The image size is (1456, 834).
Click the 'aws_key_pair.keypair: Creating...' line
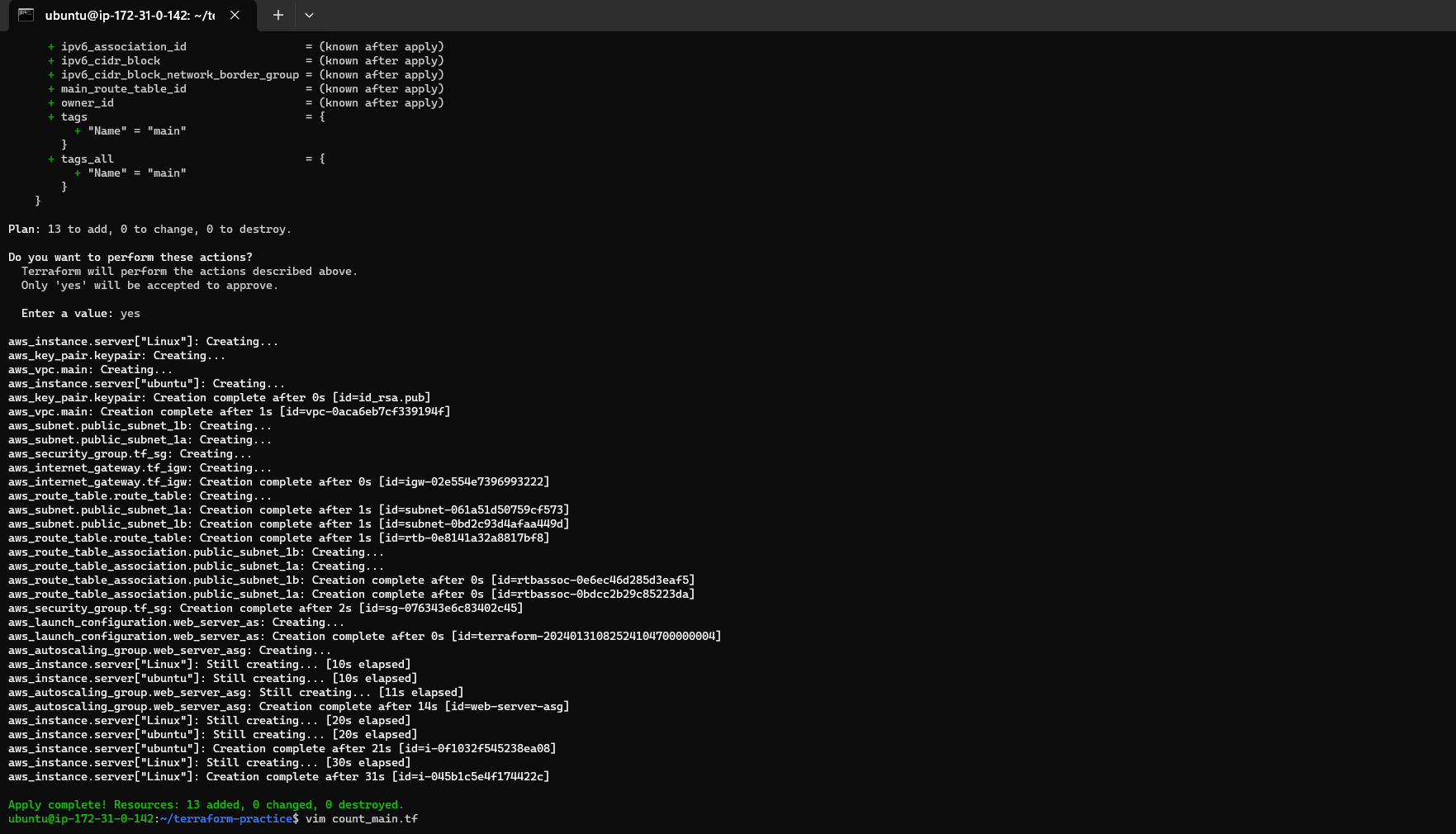coord(116,355)
